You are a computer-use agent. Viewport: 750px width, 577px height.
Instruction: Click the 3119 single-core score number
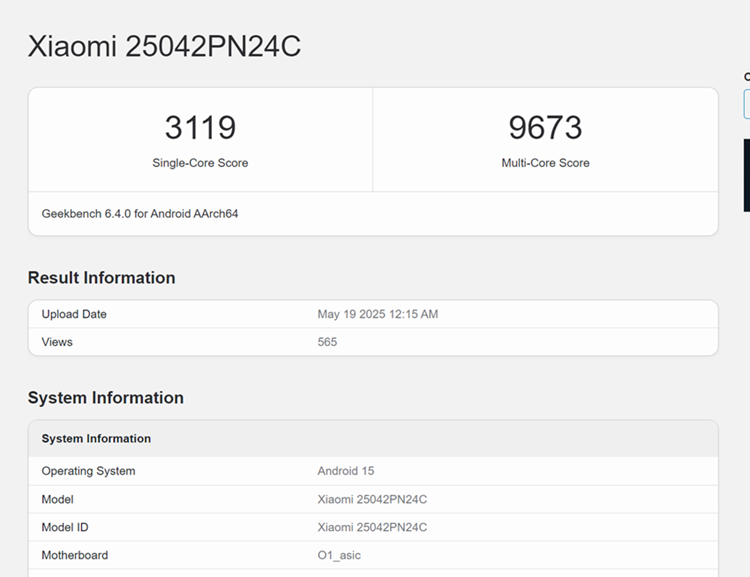[200, 128]
